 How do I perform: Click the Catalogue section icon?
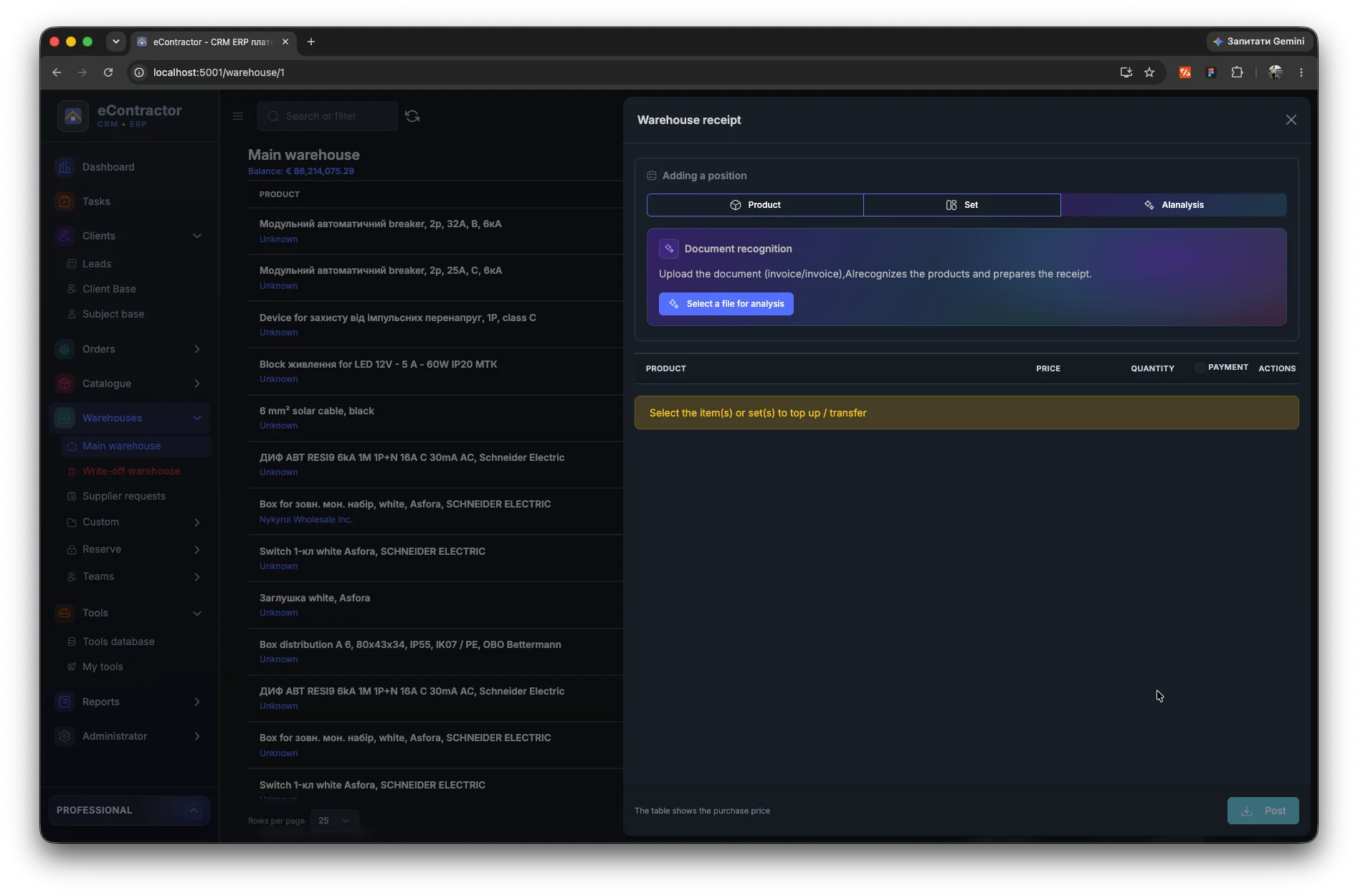65,383
